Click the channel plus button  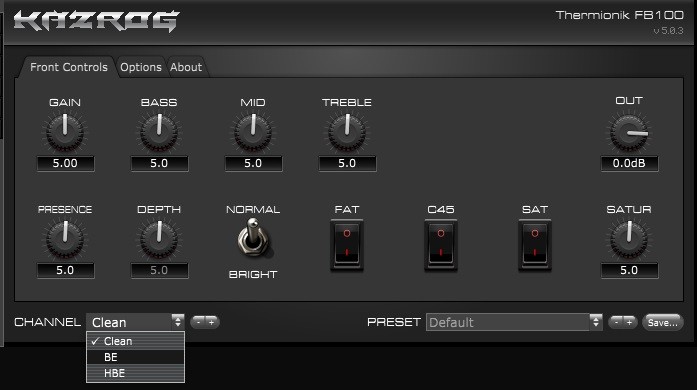click(212, 322)
